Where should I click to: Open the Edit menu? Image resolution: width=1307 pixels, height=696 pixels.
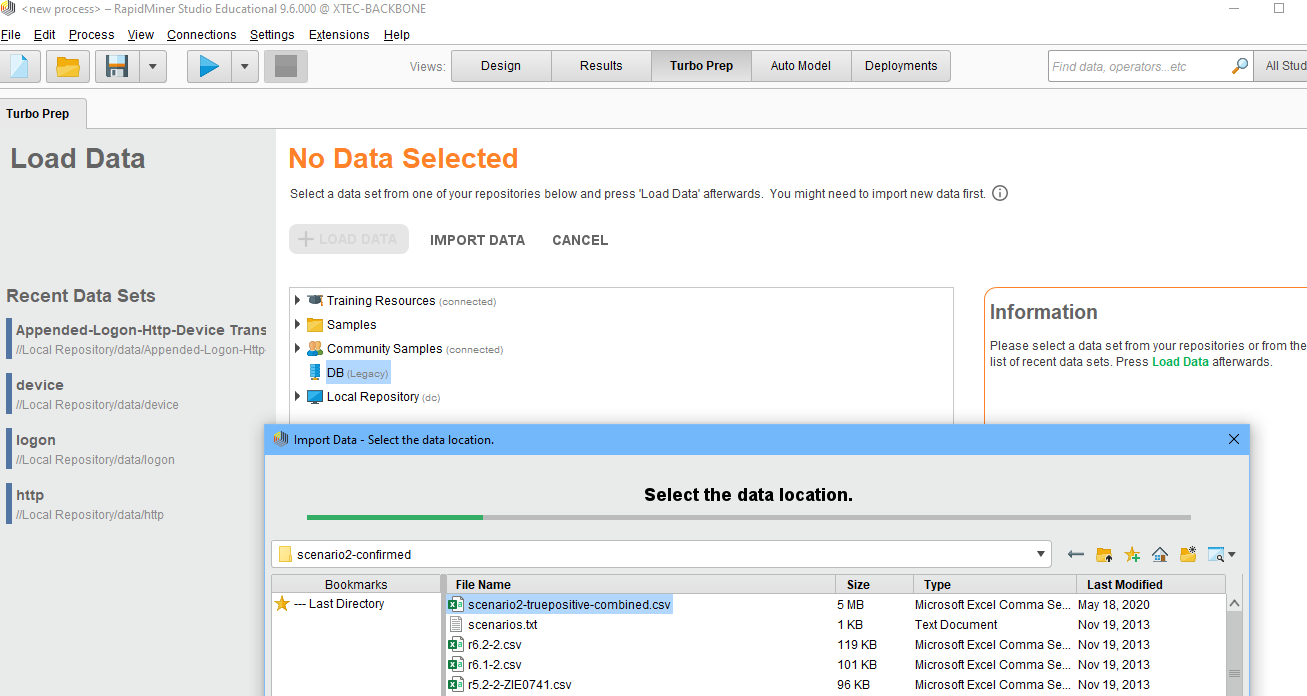click(x=44, y=34)
